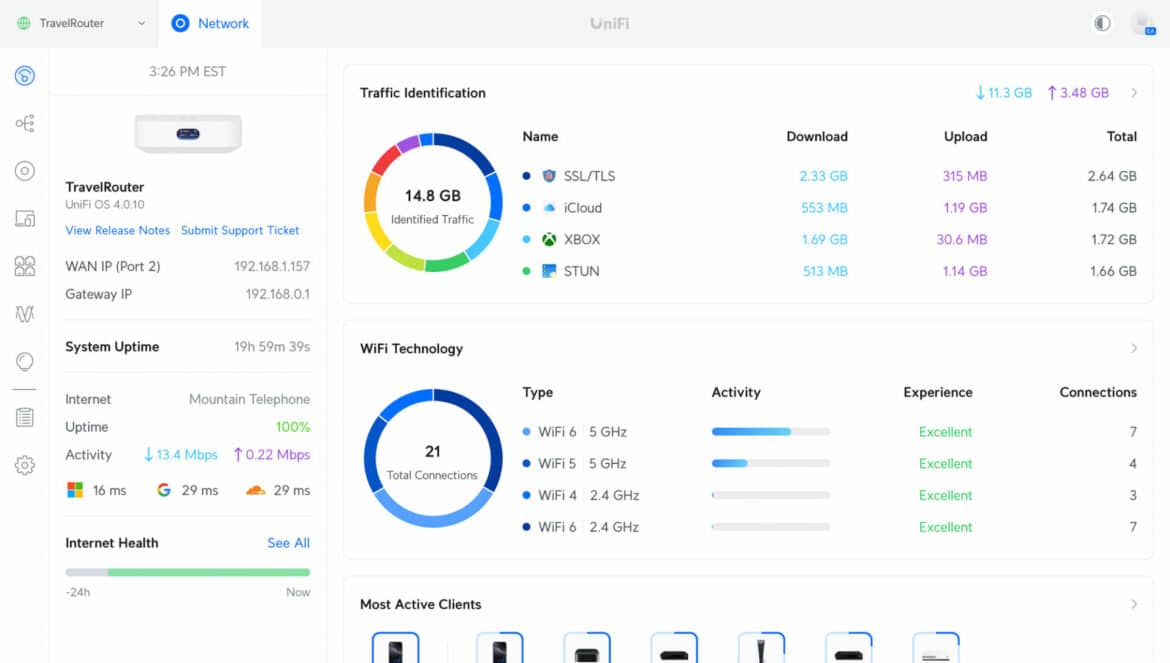1170x663 pixels.
Task: Click the WiFi 6 5 GHz activity bar
Action: click(771, 432)
